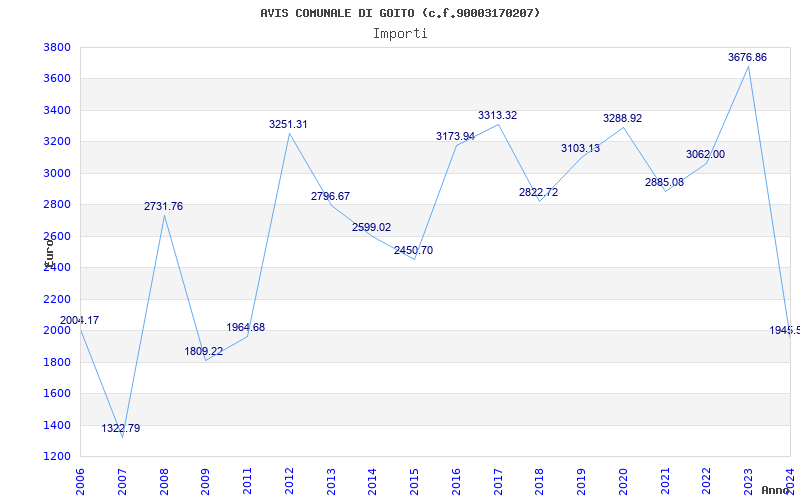Click the y-axis tick 2600

pyautogui.click(x=57, y=236)
